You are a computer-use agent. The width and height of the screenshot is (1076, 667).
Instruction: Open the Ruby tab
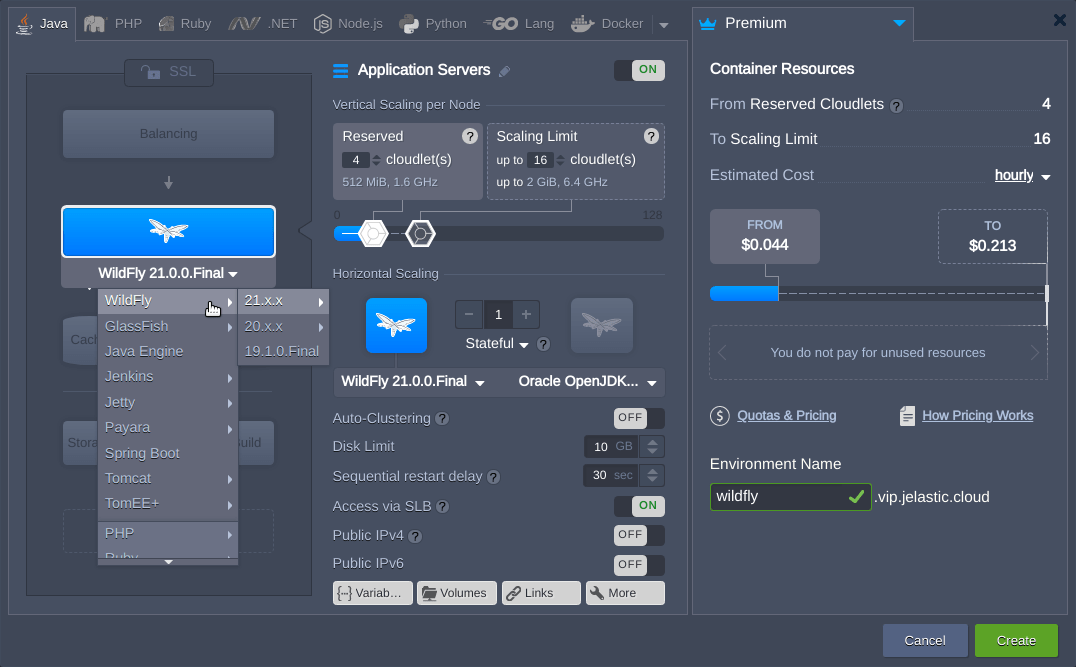pyautogui.click(x=185, y=24)
